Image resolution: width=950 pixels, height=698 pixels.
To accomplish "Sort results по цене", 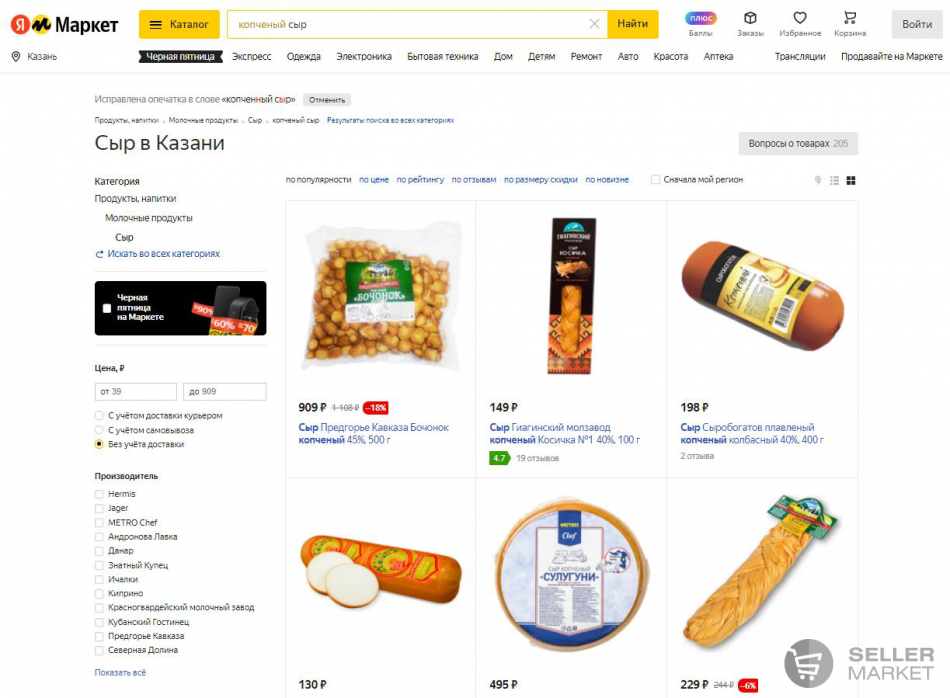I will [x=374, y=180].
